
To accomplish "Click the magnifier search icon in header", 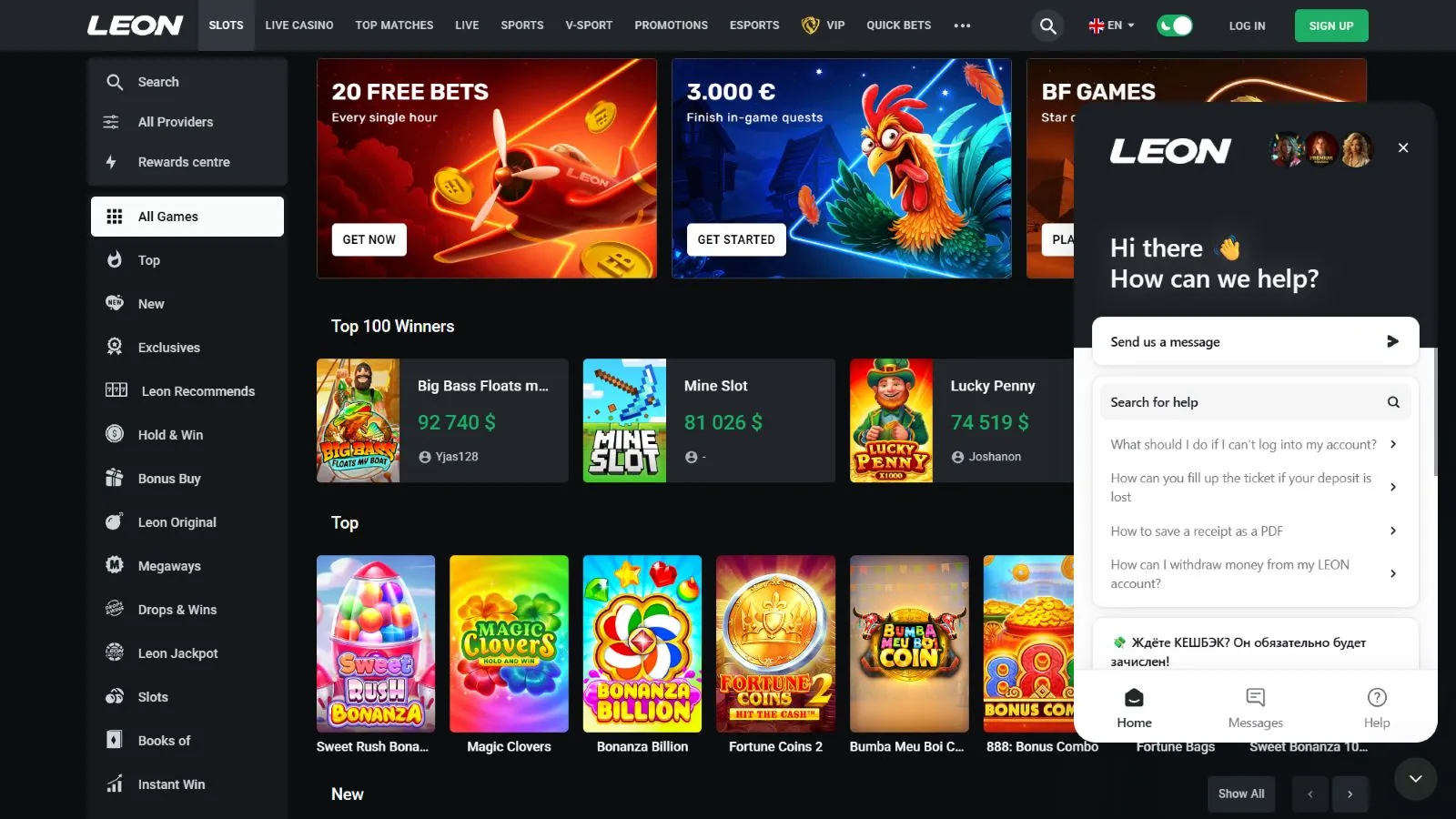I will pos(1048,25).
